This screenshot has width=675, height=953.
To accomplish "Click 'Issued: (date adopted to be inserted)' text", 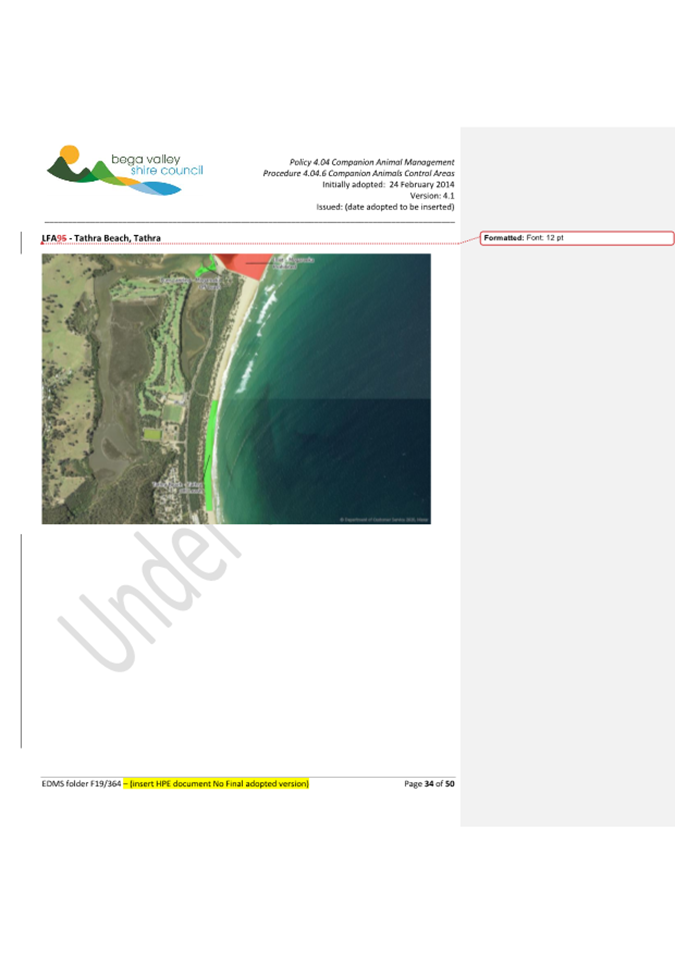I will point(385,207).
